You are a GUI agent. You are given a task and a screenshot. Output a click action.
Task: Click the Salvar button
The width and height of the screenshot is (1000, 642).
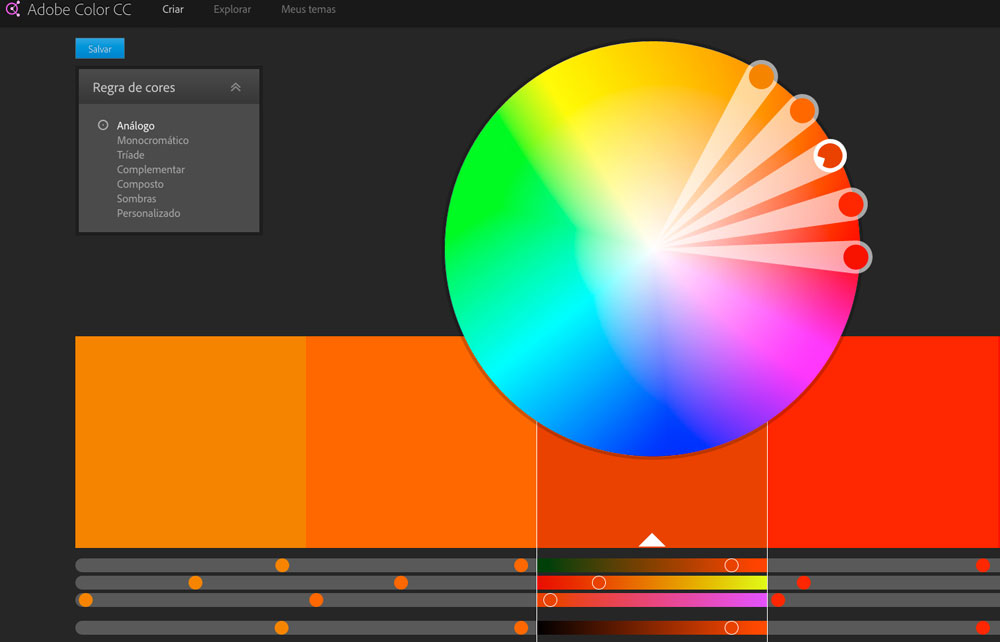(99, 48)
